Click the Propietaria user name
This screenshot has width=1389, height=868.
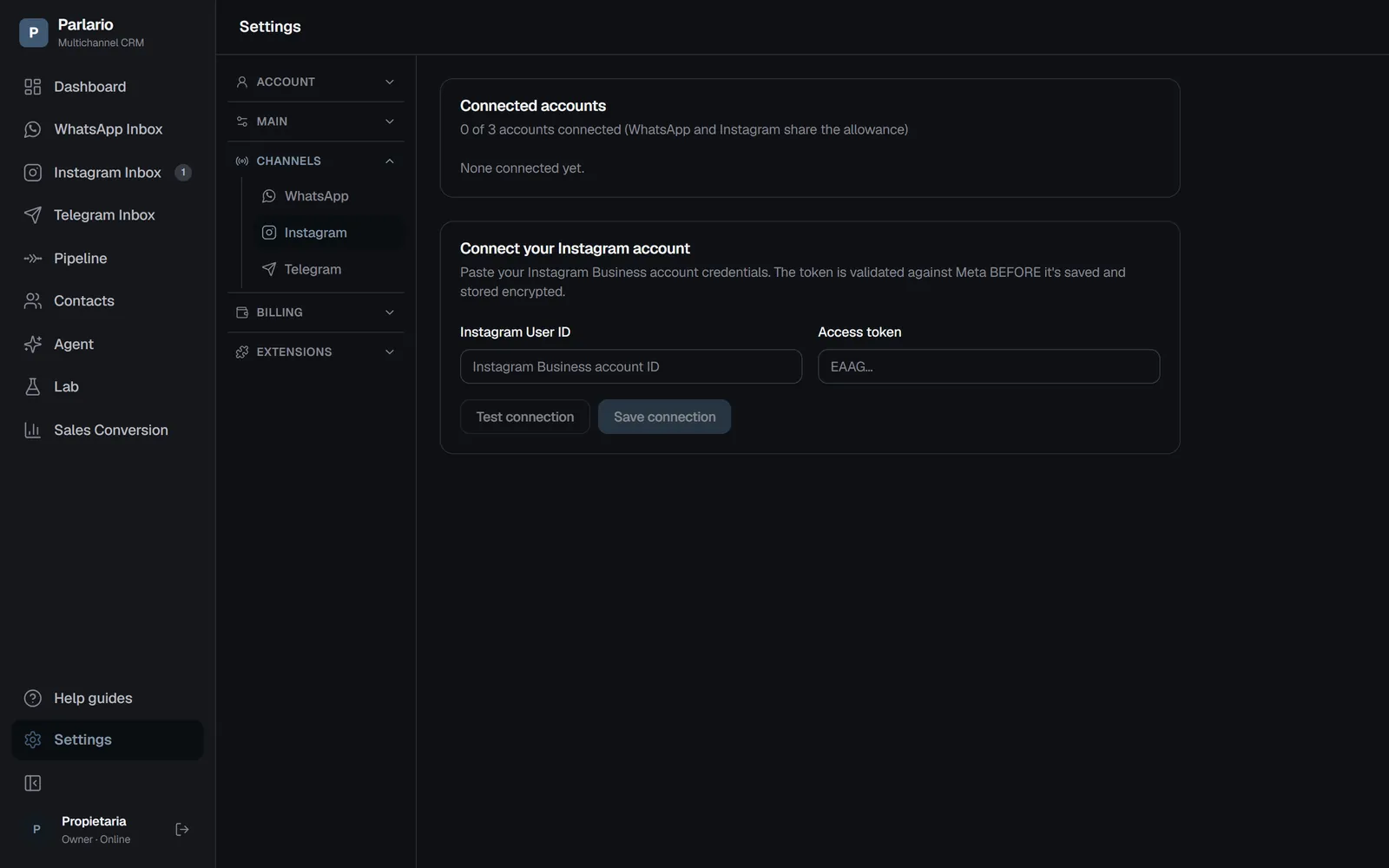94,821
